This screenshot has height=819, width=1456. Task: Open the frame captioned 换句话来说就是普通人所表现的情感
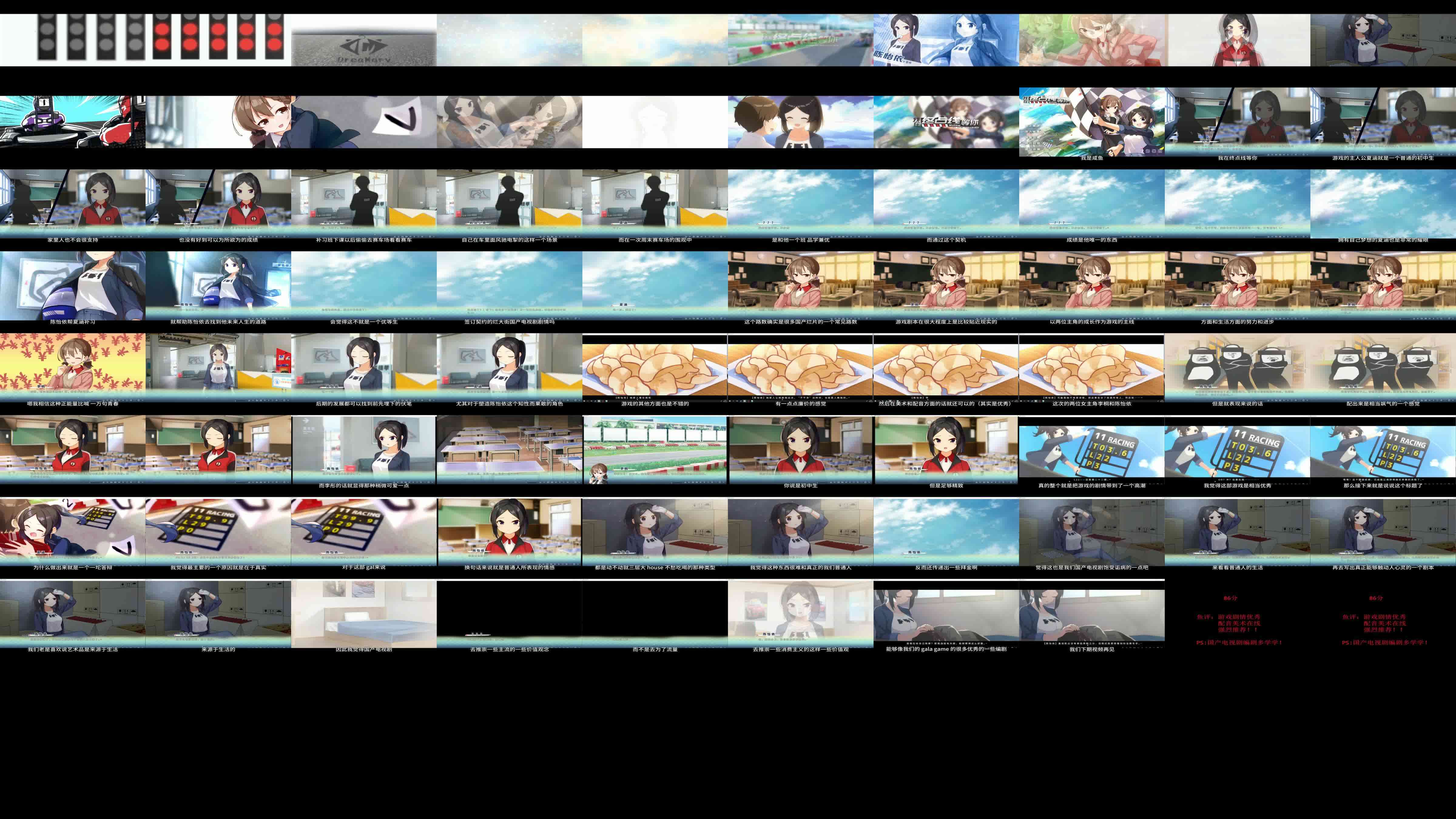509,532
